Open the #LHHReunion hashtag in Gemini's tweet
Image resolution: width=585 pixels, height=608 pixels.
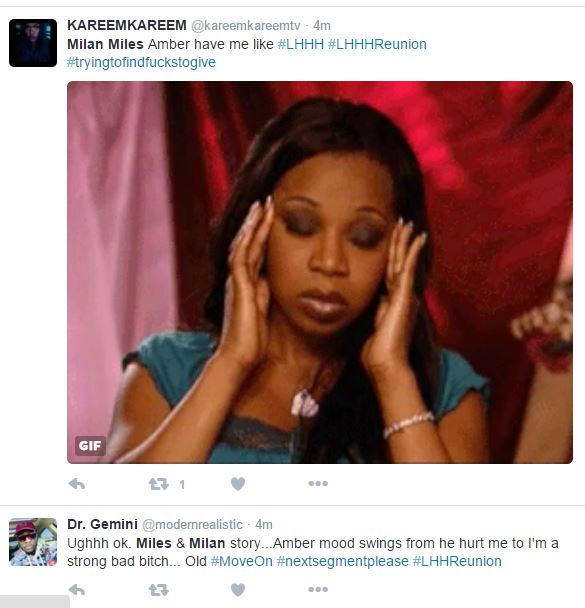457,561
